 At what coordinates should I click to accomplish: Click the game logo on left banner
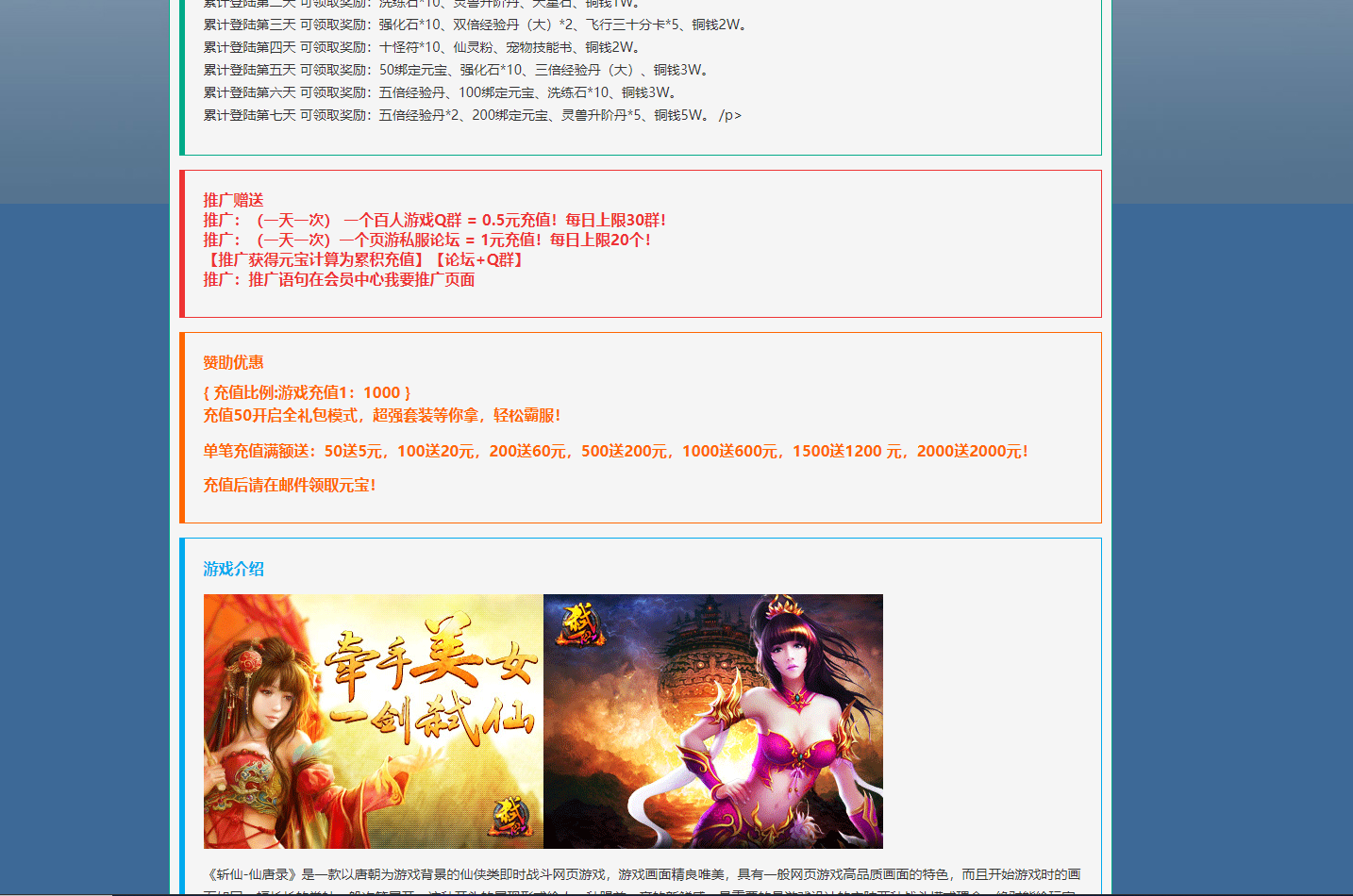[x=509, y=817]
